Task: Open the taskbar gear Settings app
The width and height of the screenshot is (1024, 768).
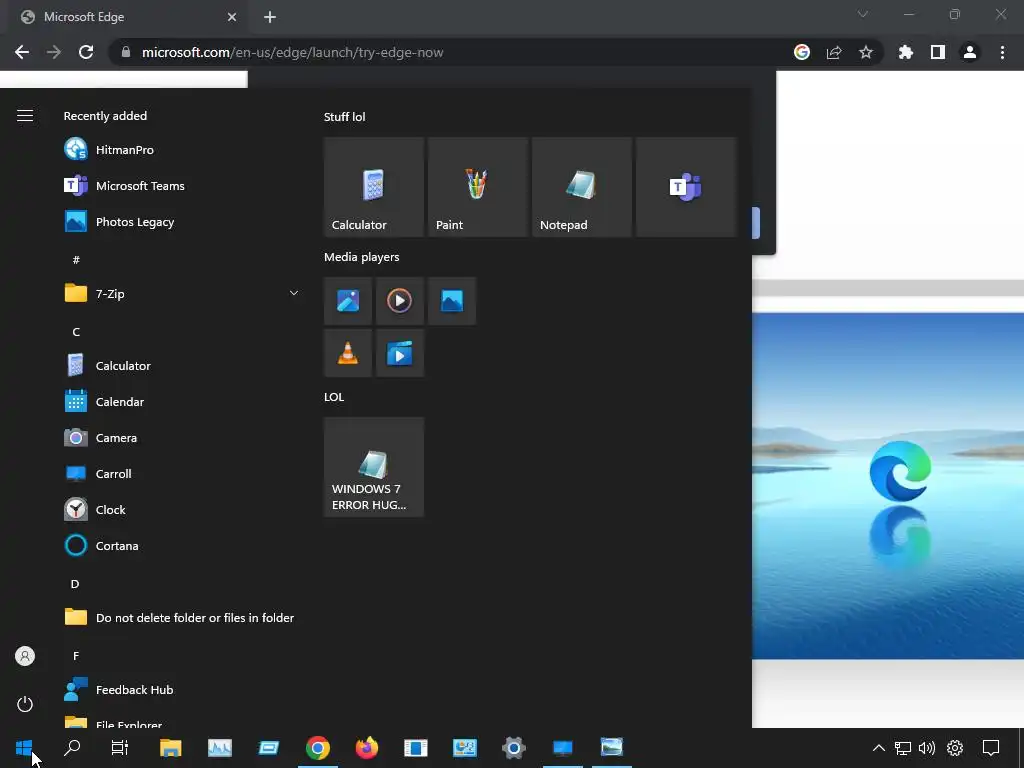Action: (514, 748)
